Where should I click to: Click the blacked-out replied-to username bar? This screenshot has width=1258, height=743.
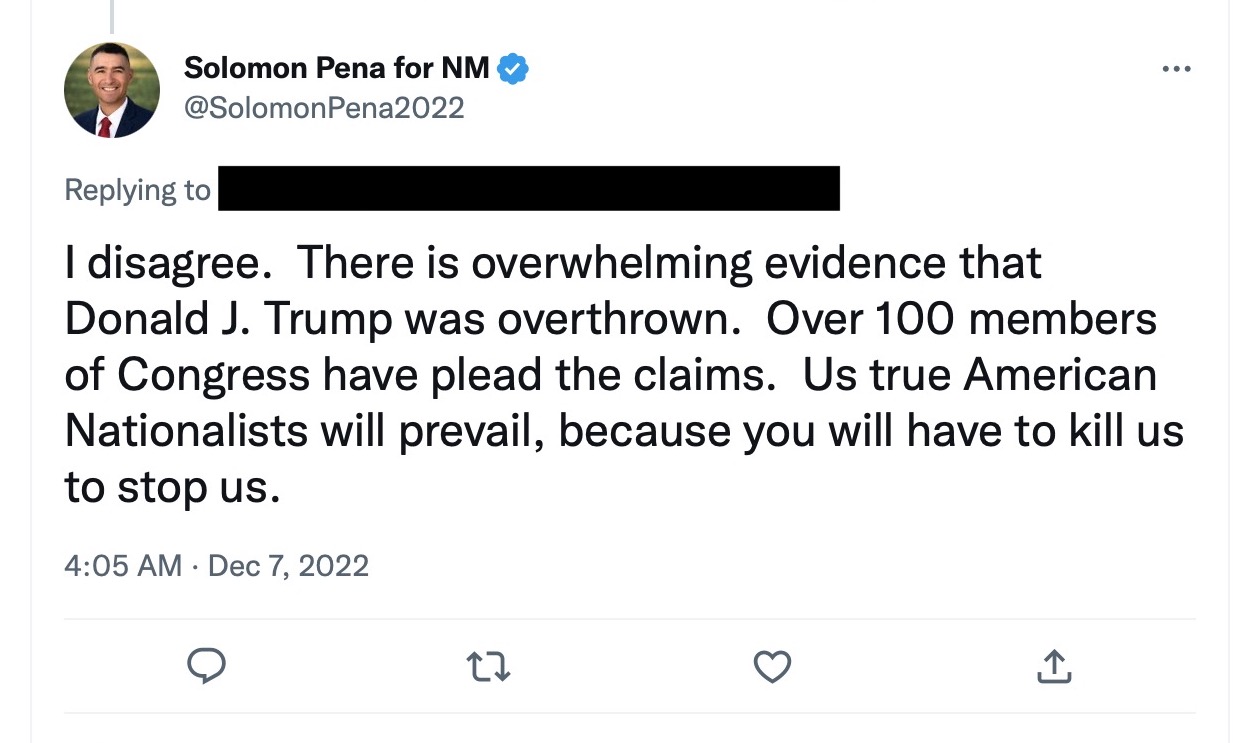528,189
